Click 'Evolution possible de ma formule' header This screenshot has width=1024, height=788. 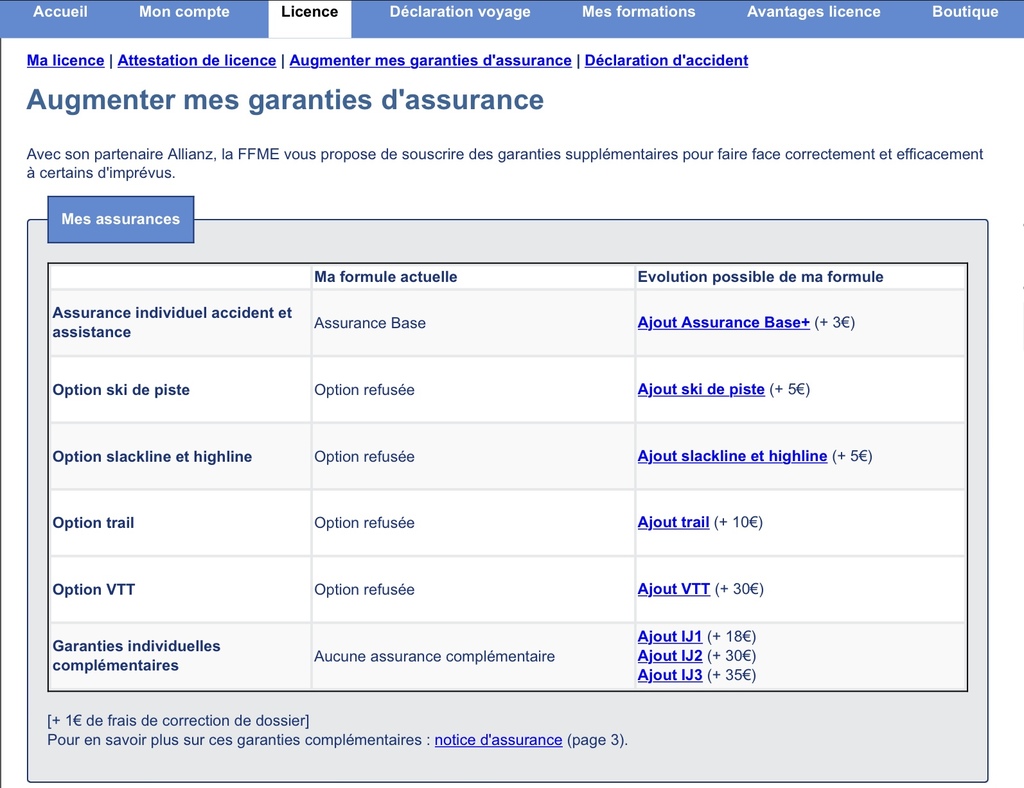760,277
